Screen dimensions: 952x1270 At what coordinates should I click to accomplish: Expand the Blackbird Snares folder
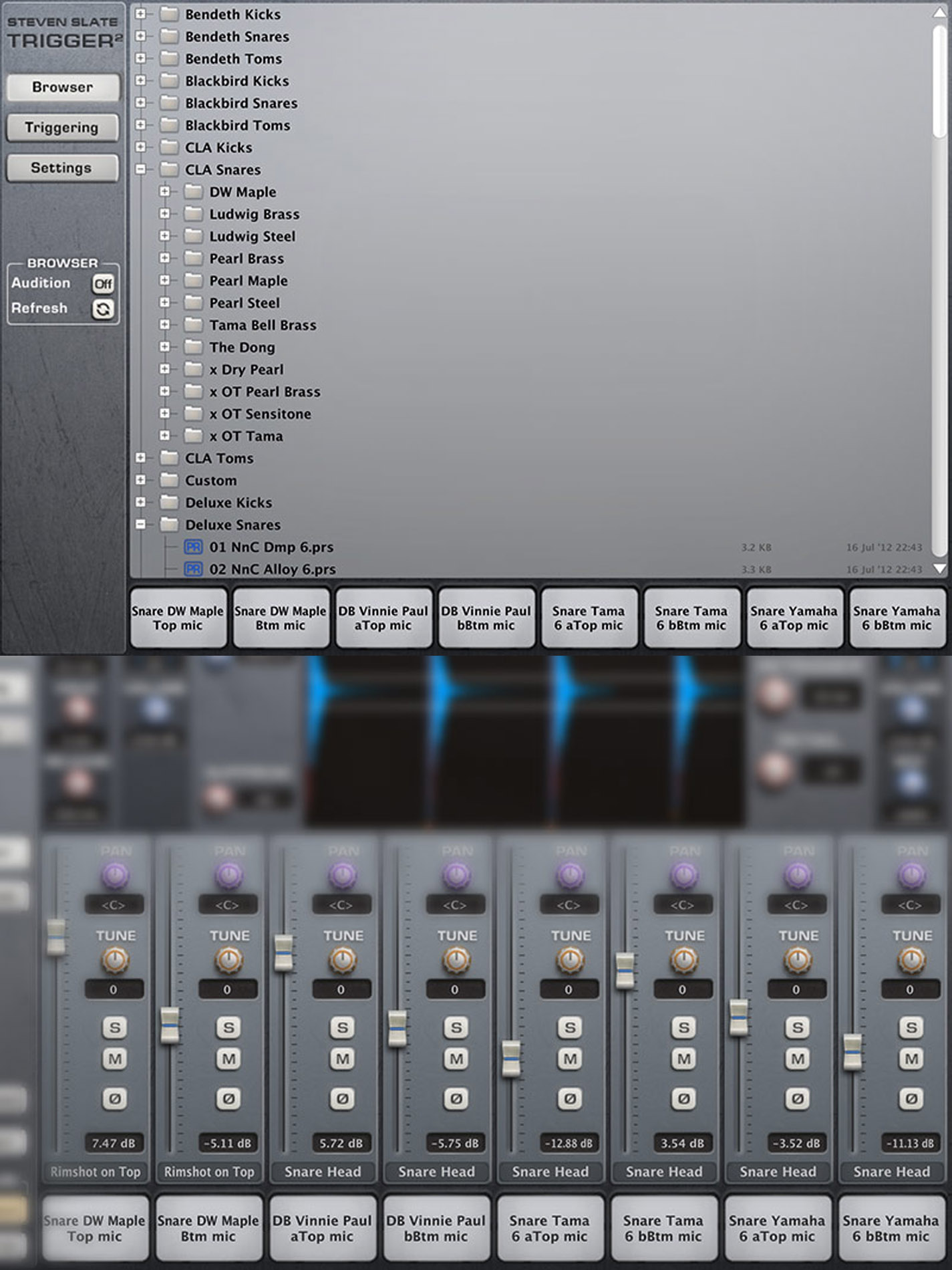[x=140, y=103]
